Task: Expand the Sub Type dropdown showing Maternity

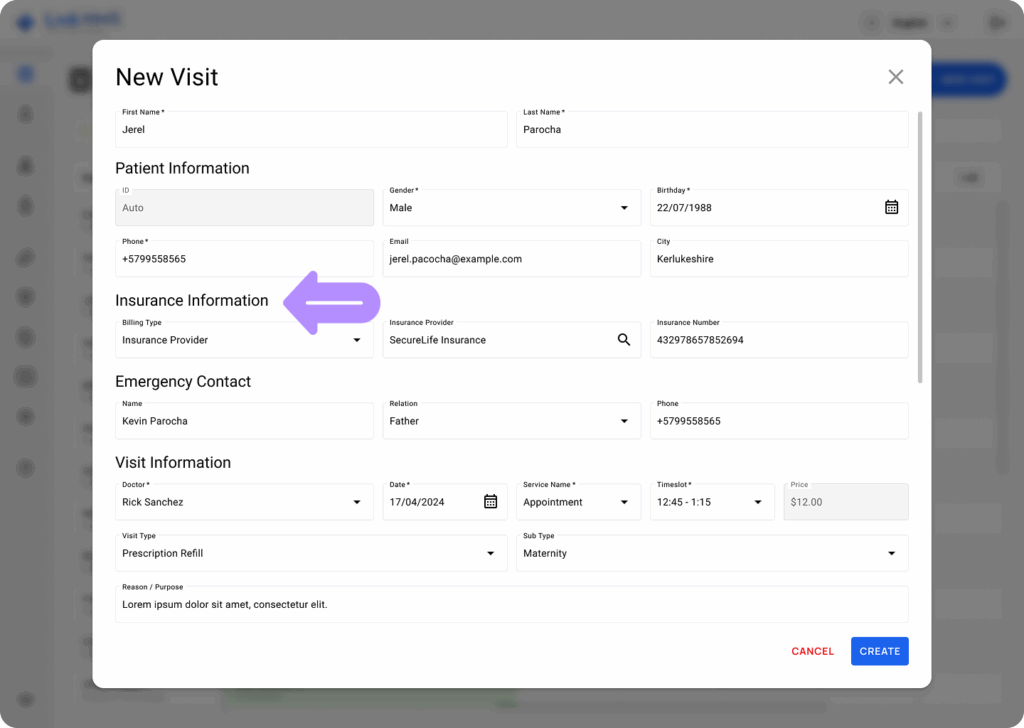Action: [891, 553]
